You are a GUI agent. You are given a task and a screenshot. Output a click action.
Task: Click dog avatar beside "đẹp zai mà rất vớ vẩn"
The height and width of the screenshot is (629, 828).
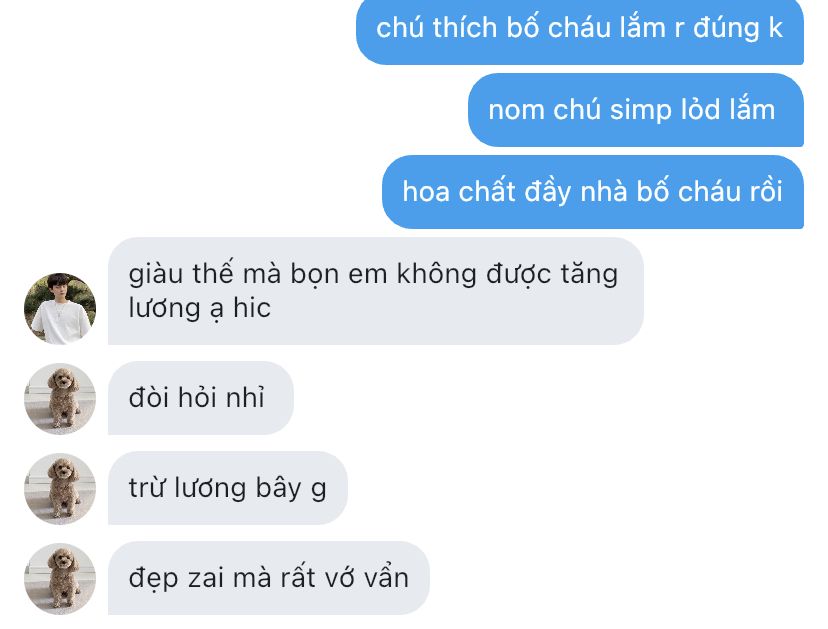click(x=60, y=579)
